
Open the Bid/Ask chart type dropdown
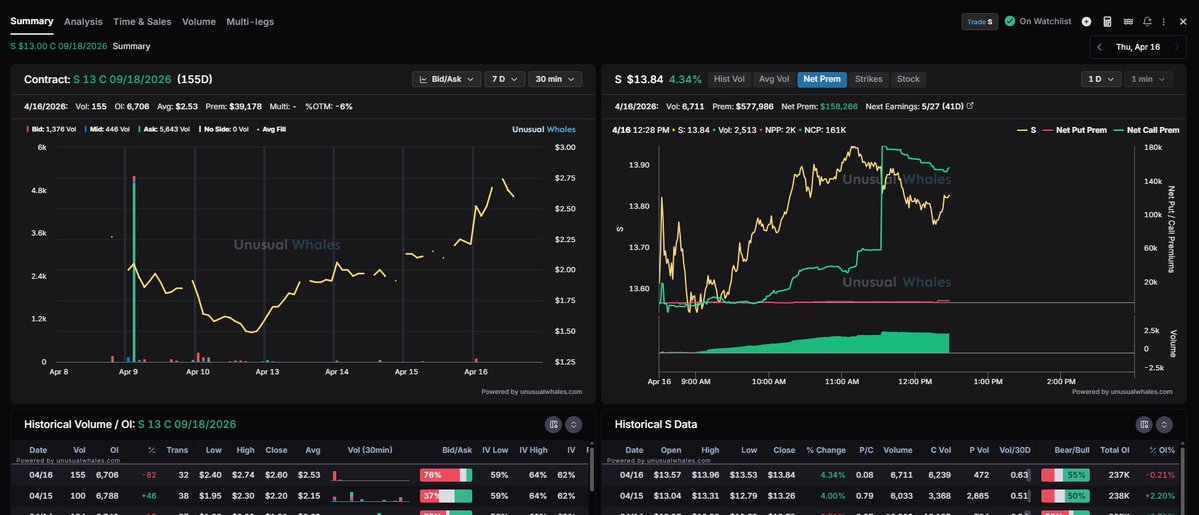[446, 79]
